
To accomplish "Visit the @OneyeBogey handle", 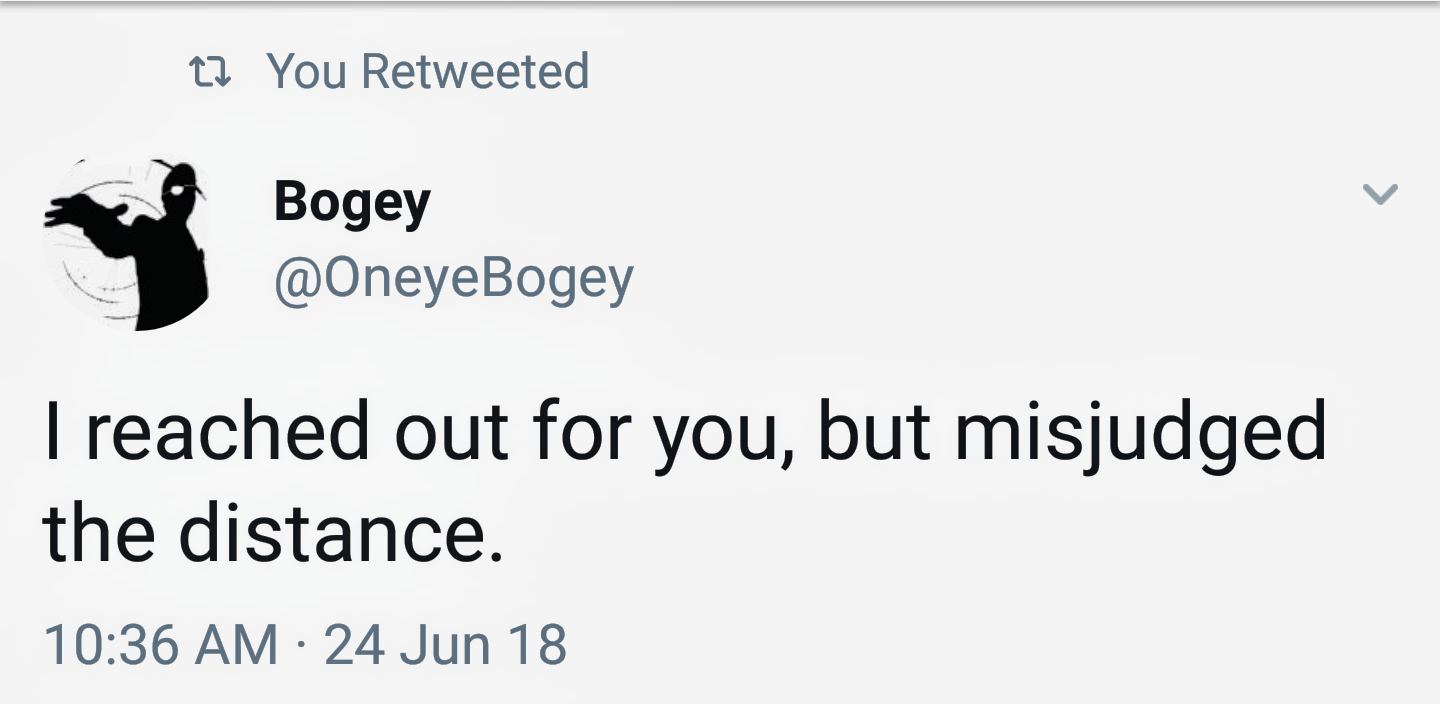I will [453, 278].
